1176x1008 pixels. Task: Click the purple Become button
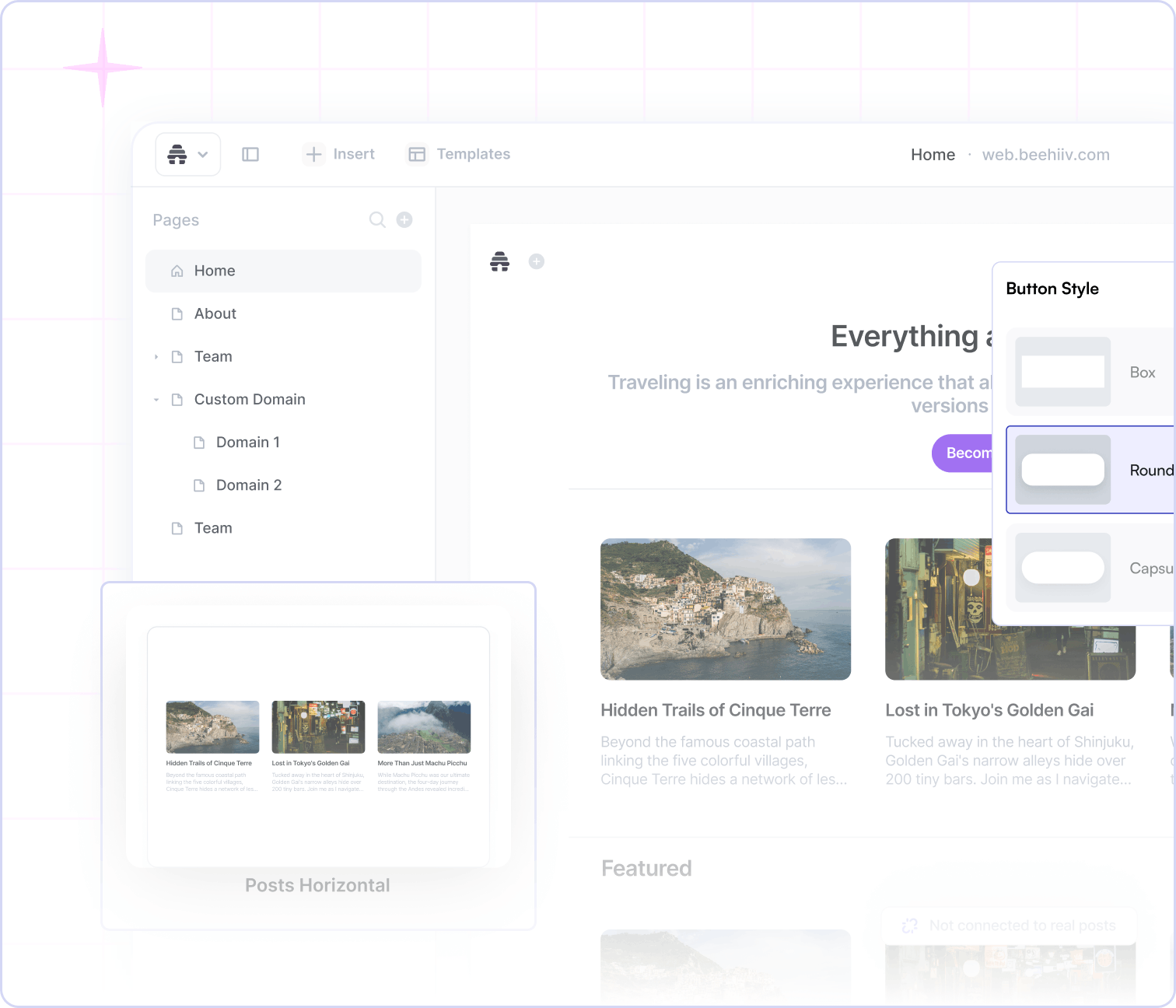[962, 453]
